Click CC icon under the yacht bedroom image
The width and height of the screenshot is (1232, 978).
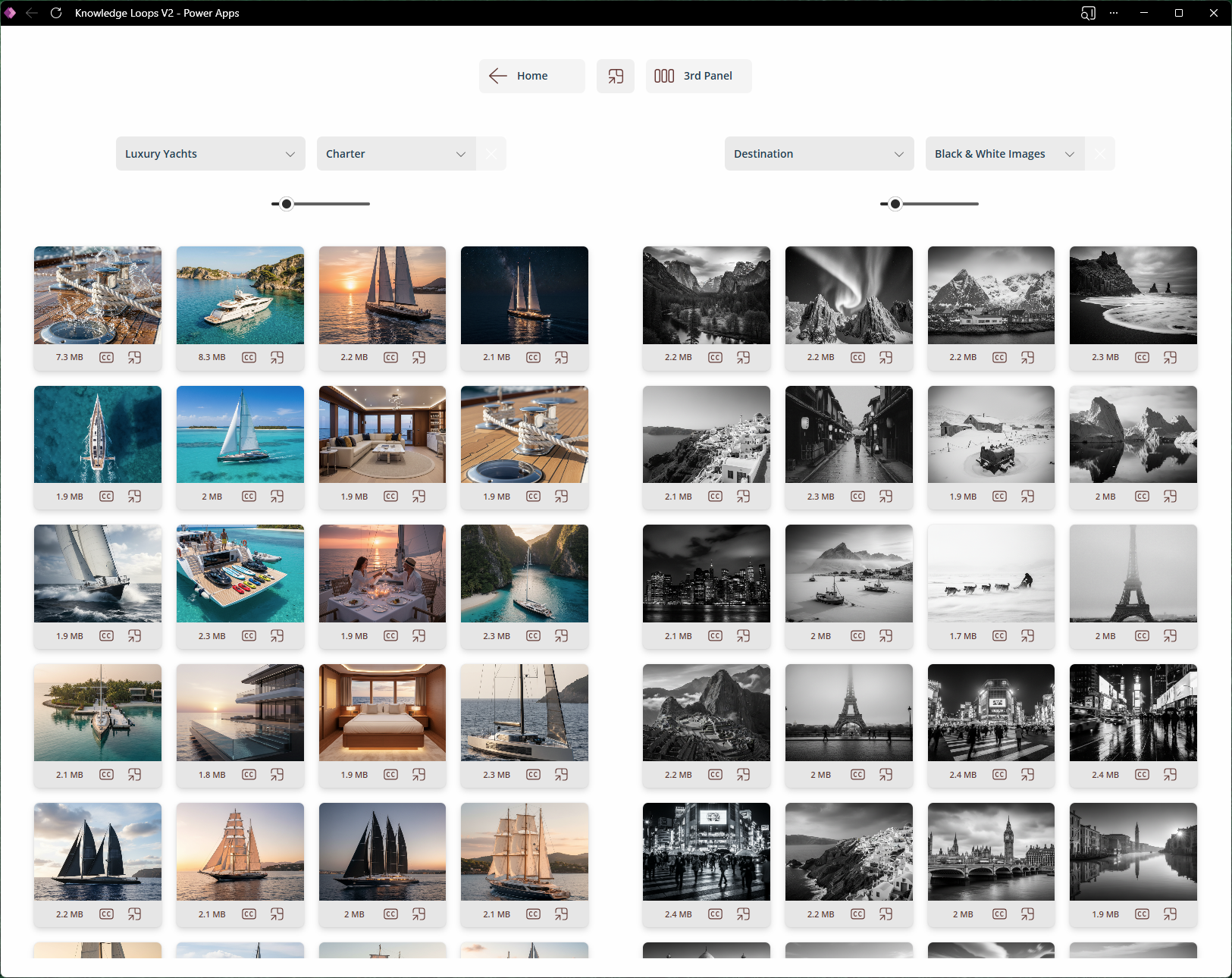tap(390, 775)
